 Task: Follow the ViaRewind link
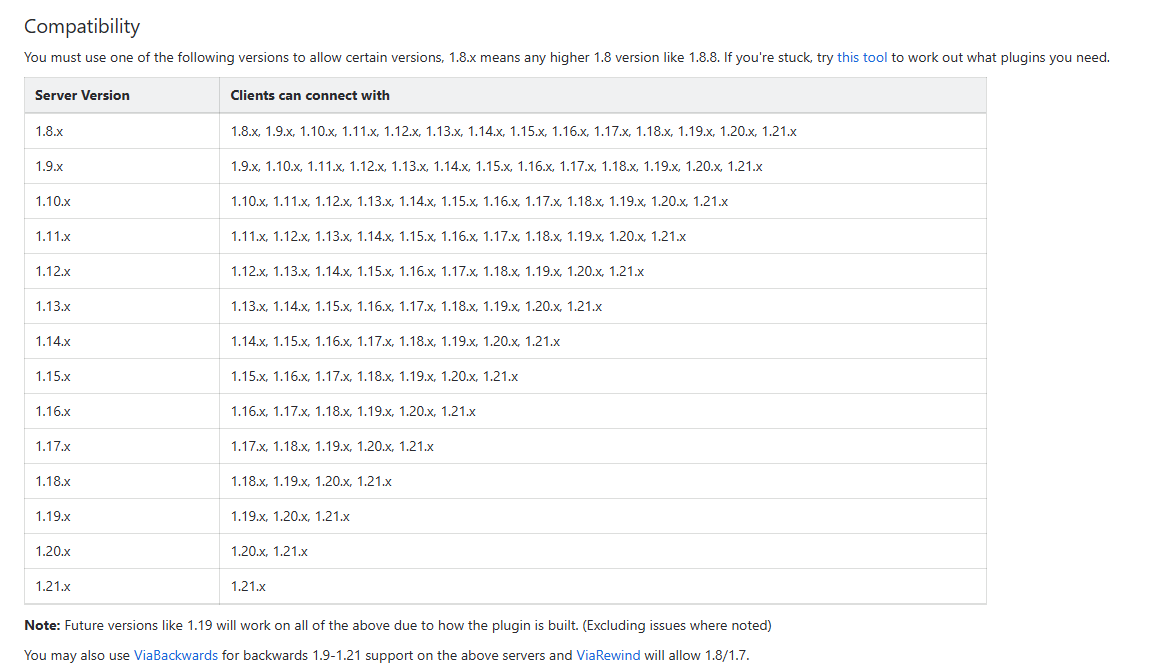pyautogui.click(x=608, y=656)
